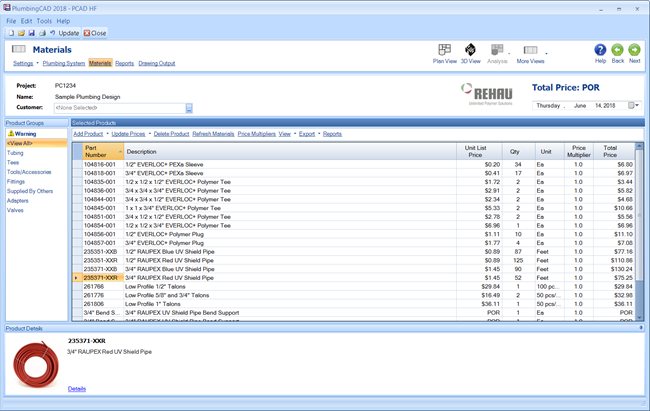Click the Export link
Viewport: 650px width, 411px height.
[x=307, y=134]
